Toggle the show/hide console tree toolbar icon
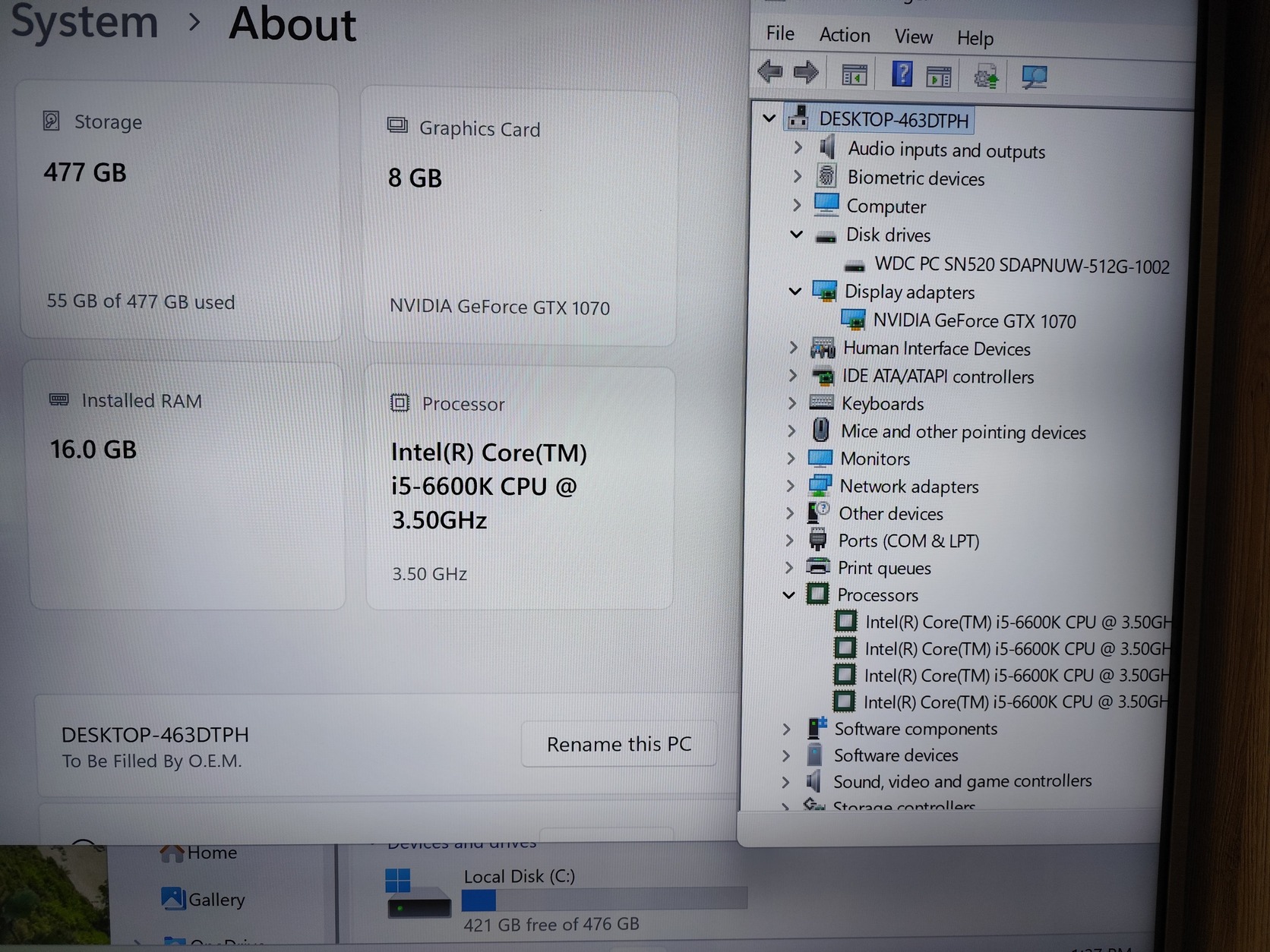 tap(855, 75)
